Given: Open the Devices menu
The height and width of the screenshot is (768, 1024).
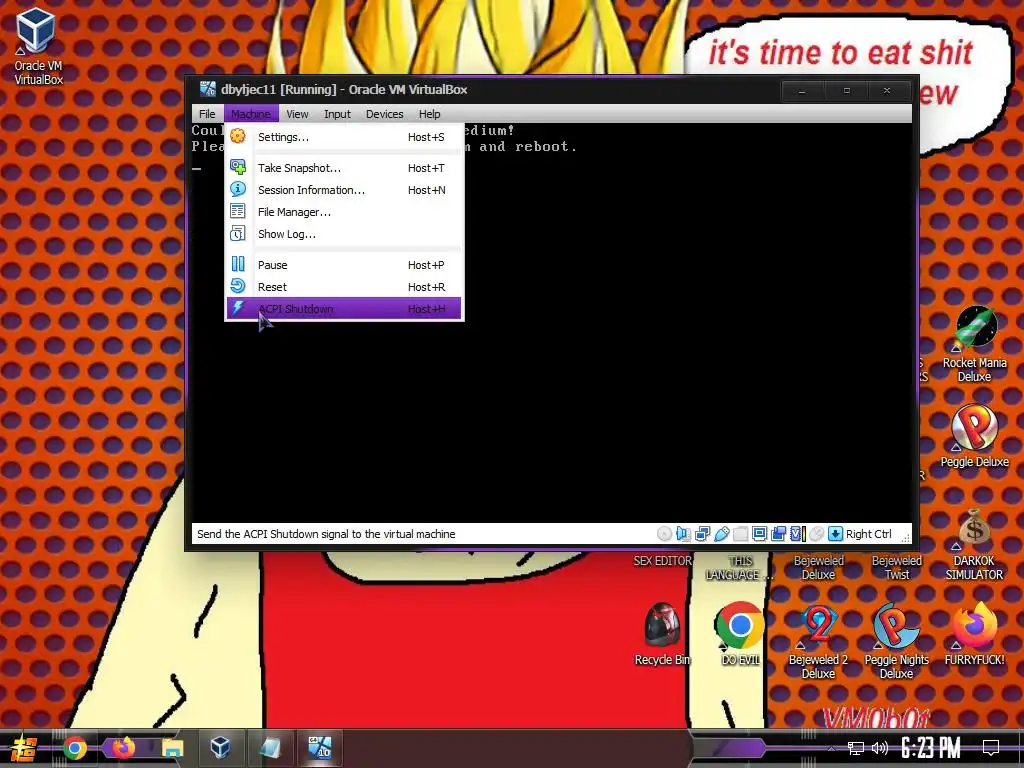Looking at the screenshot, I should pyautogui.click(x=384, y=114).
